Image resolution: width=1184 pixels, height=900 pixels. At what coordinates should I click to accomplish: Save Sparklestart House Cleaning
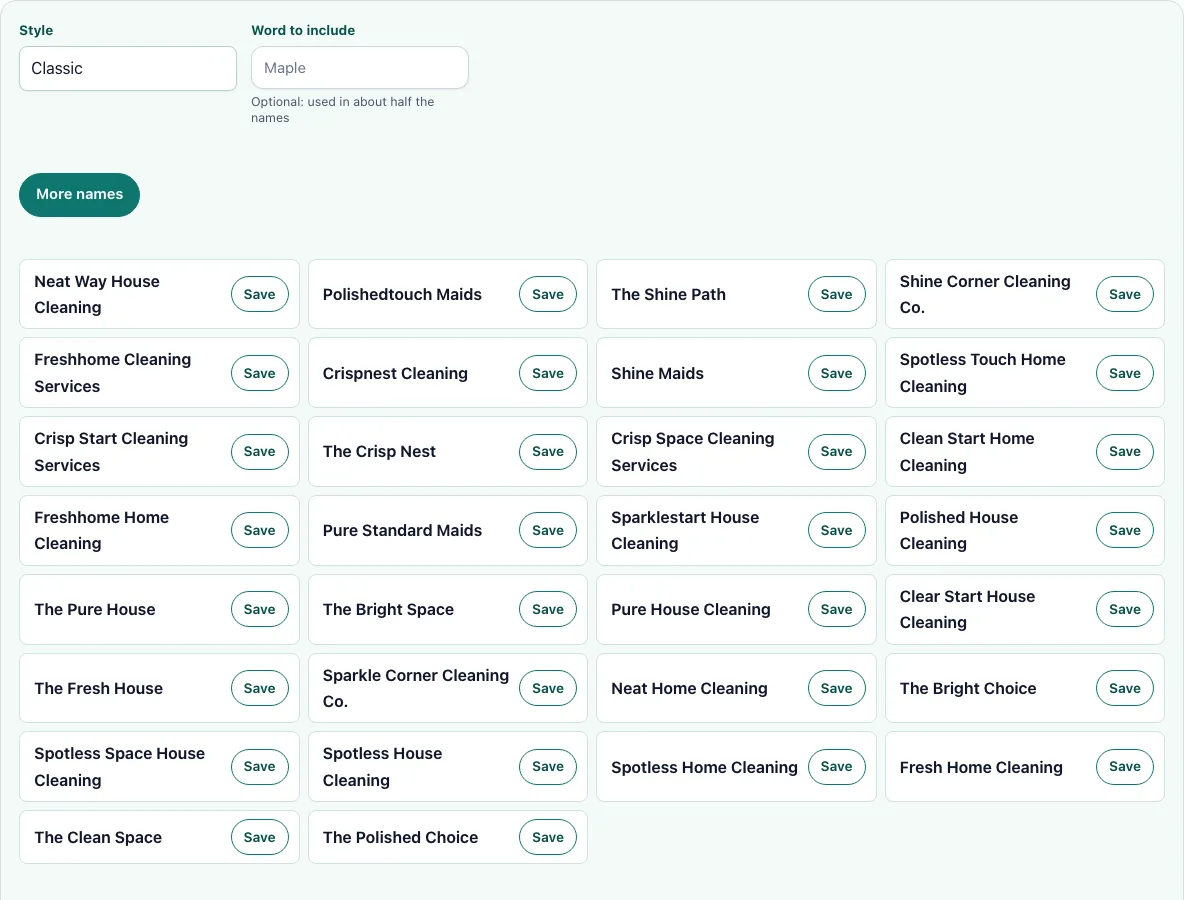(837, 531)
